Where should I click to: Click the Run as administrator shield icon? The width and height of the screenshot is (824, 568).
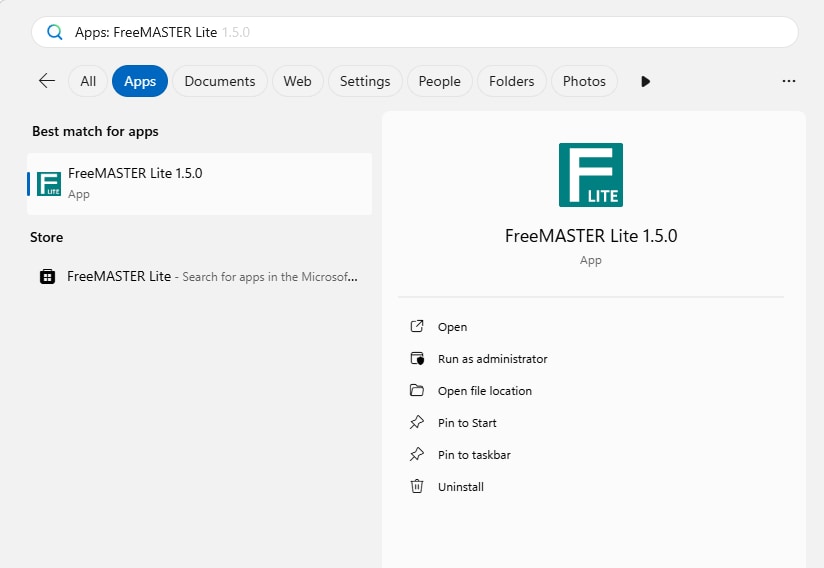point(417,358)
